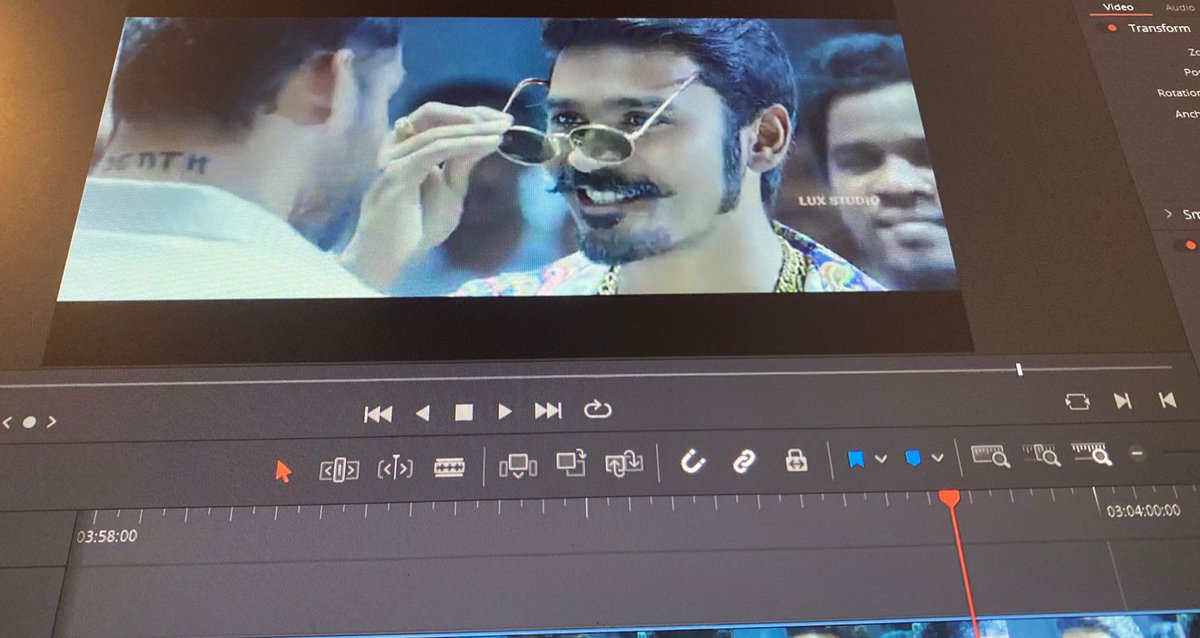Play the clip in reverse

point(422,413)
